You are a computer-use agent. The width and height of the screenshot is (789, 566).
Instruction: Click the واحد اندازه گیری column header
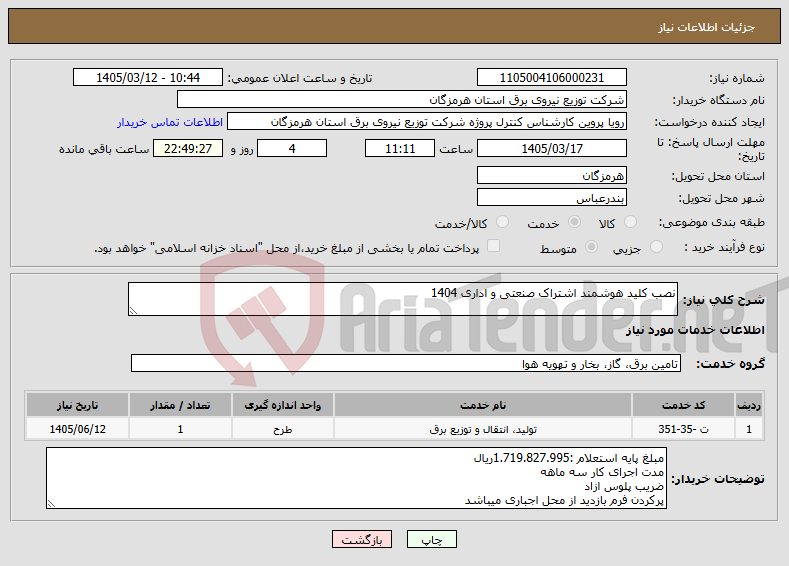click(282, 405)
